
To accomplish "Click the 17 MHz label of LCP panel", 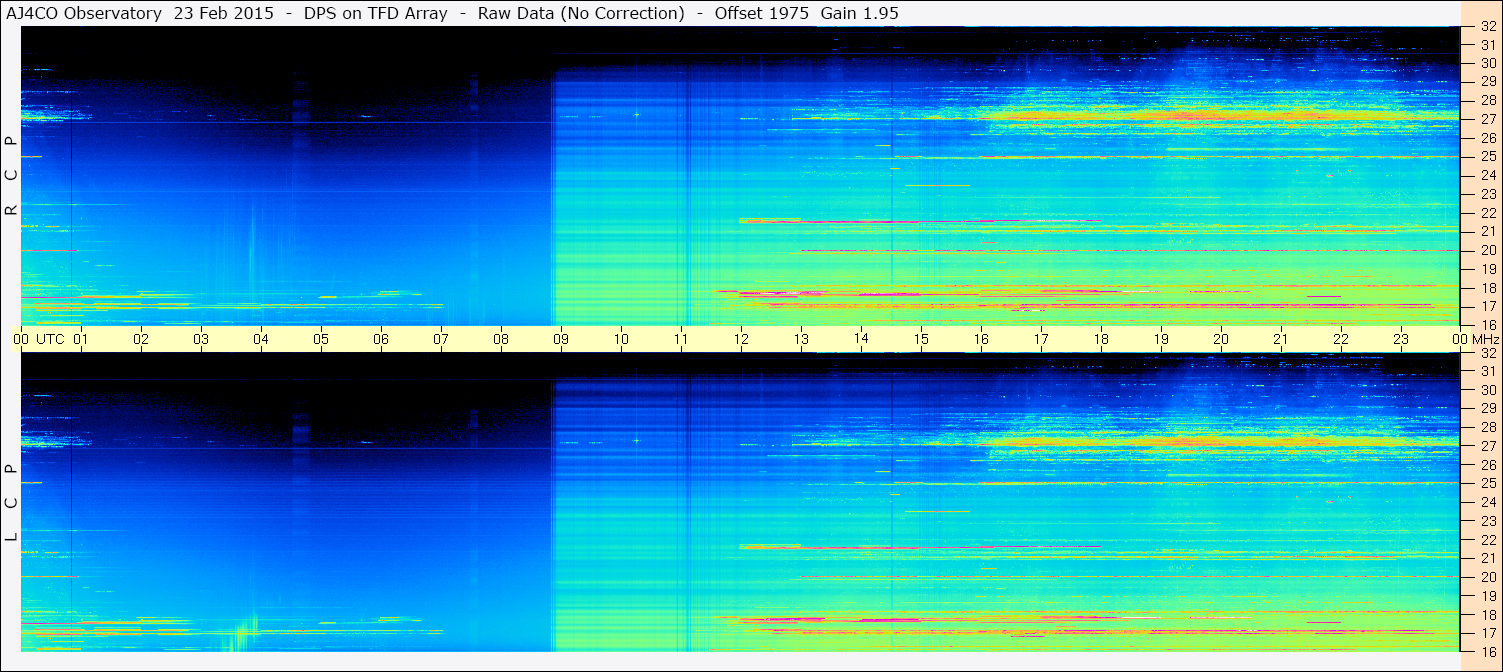I will (x=1488, y=633).
